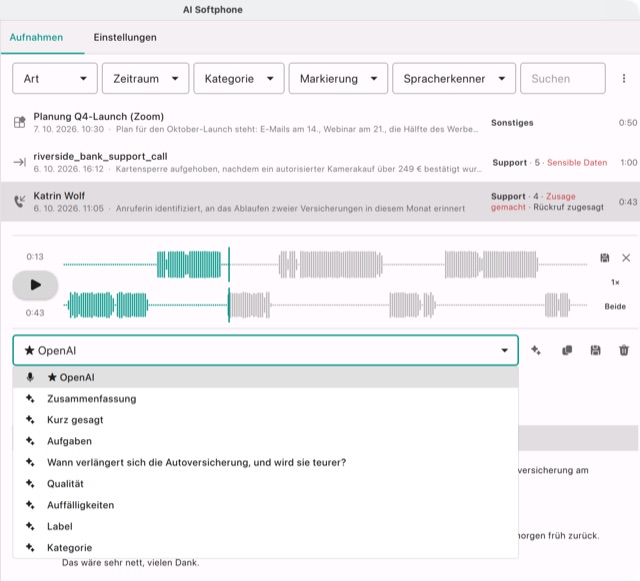The image size is (640, 581).
Task: Toggle the Beide channel selection
Action: click(615, 306)
